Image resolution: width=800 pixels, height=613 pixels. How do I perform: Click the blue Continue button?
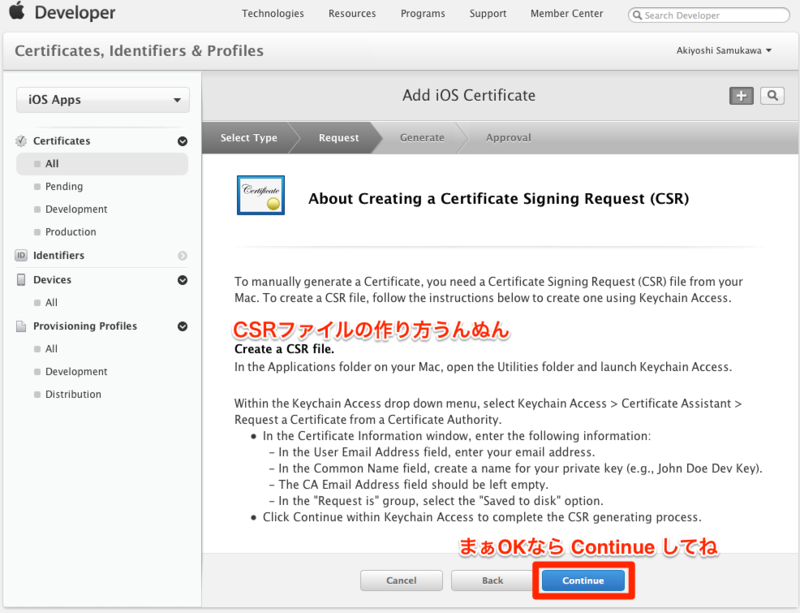click(583, 580)
